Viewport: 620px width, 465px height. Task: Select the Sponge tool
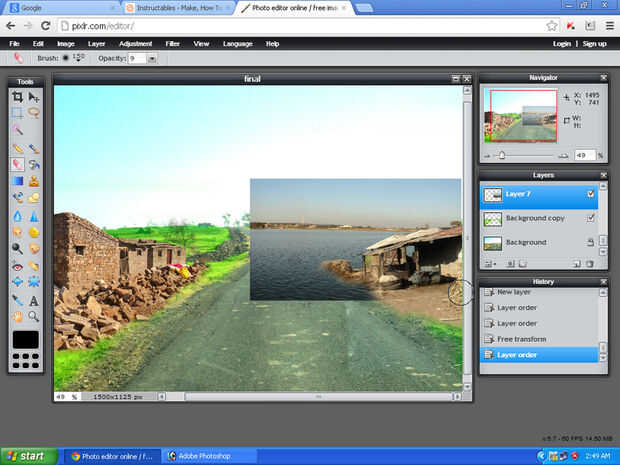[34, 232]
